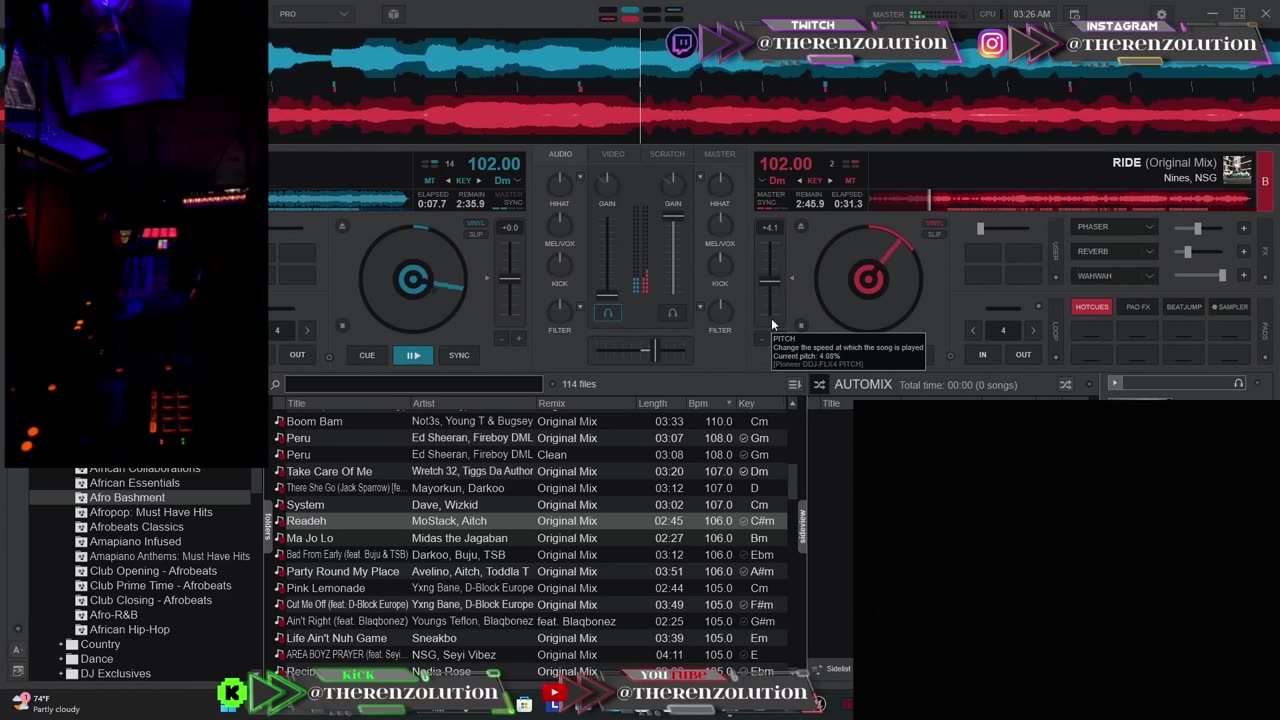Activate REVERB effect plus button
The width and height of the screenshot is (1280, 720).
[1244, 252]
